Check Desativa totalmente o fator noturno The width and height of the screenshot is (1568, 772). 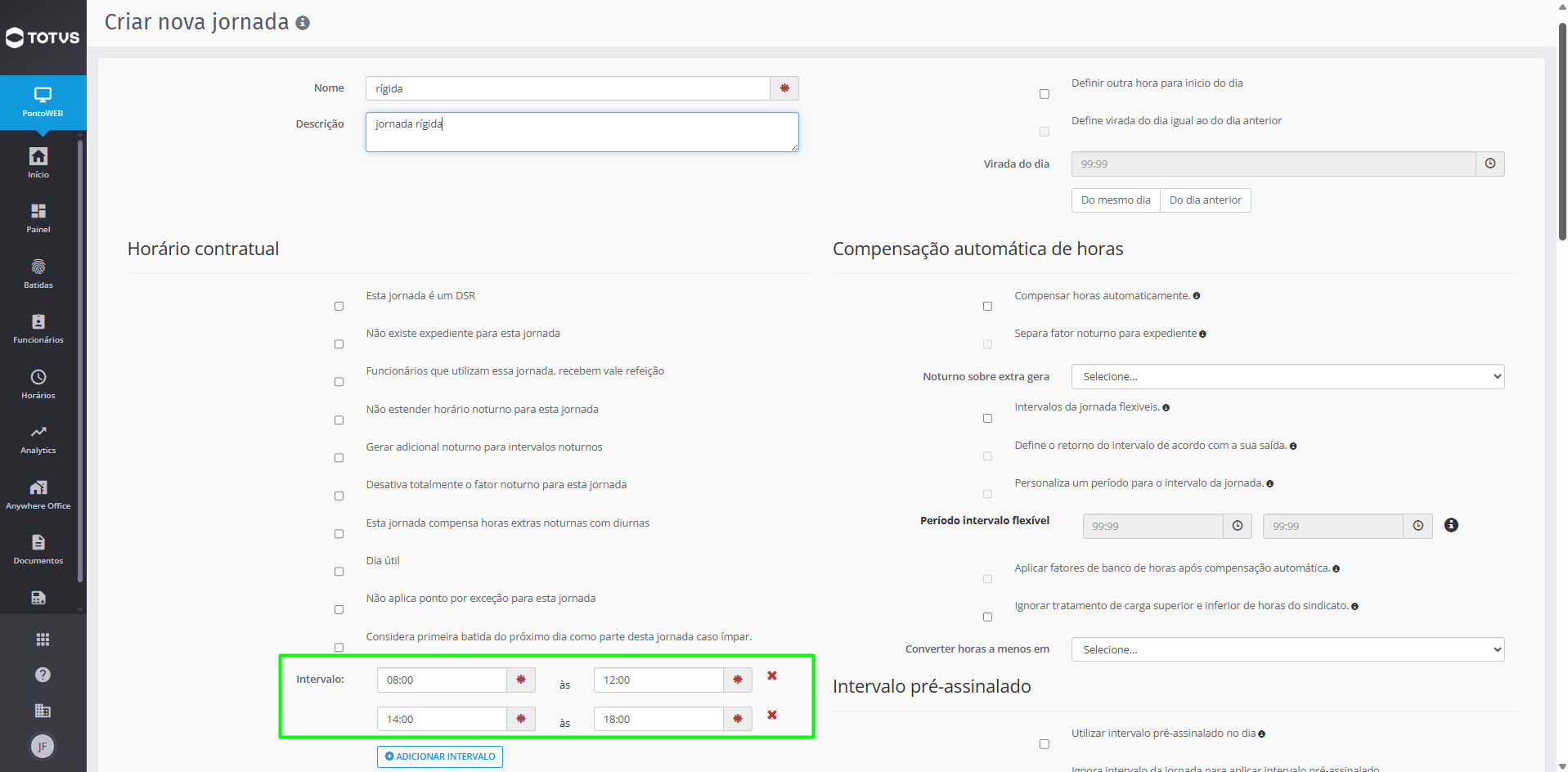tap(339, 496)
